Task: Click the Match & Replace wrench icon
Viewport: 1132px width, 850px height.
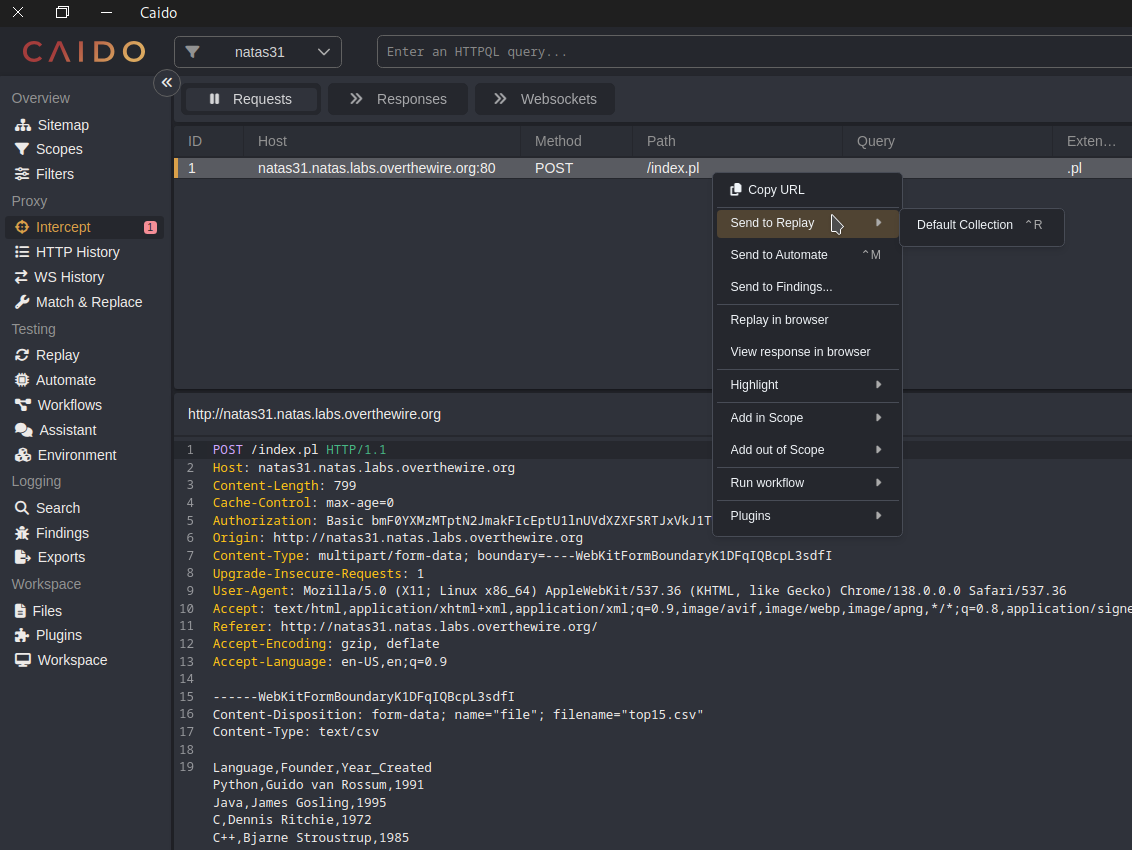Action: point(22,302)
